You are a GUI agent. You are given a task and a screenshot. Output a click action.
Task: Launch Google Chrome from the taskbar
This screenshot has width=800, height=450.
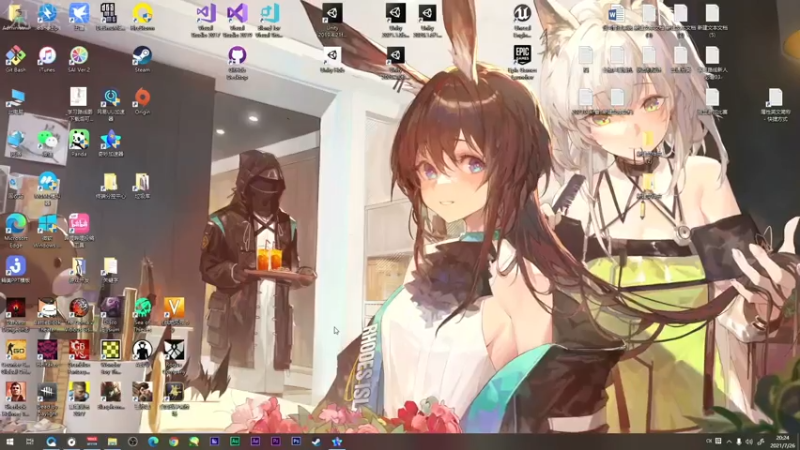click(173, 442)
